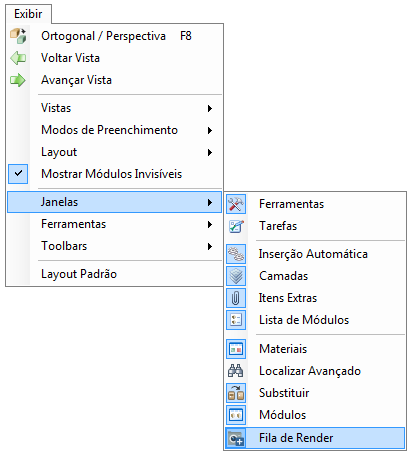The width and height of the screenshot is (417, 457).
Task: Select the Módulos window entry
Action: click(315, 415)
